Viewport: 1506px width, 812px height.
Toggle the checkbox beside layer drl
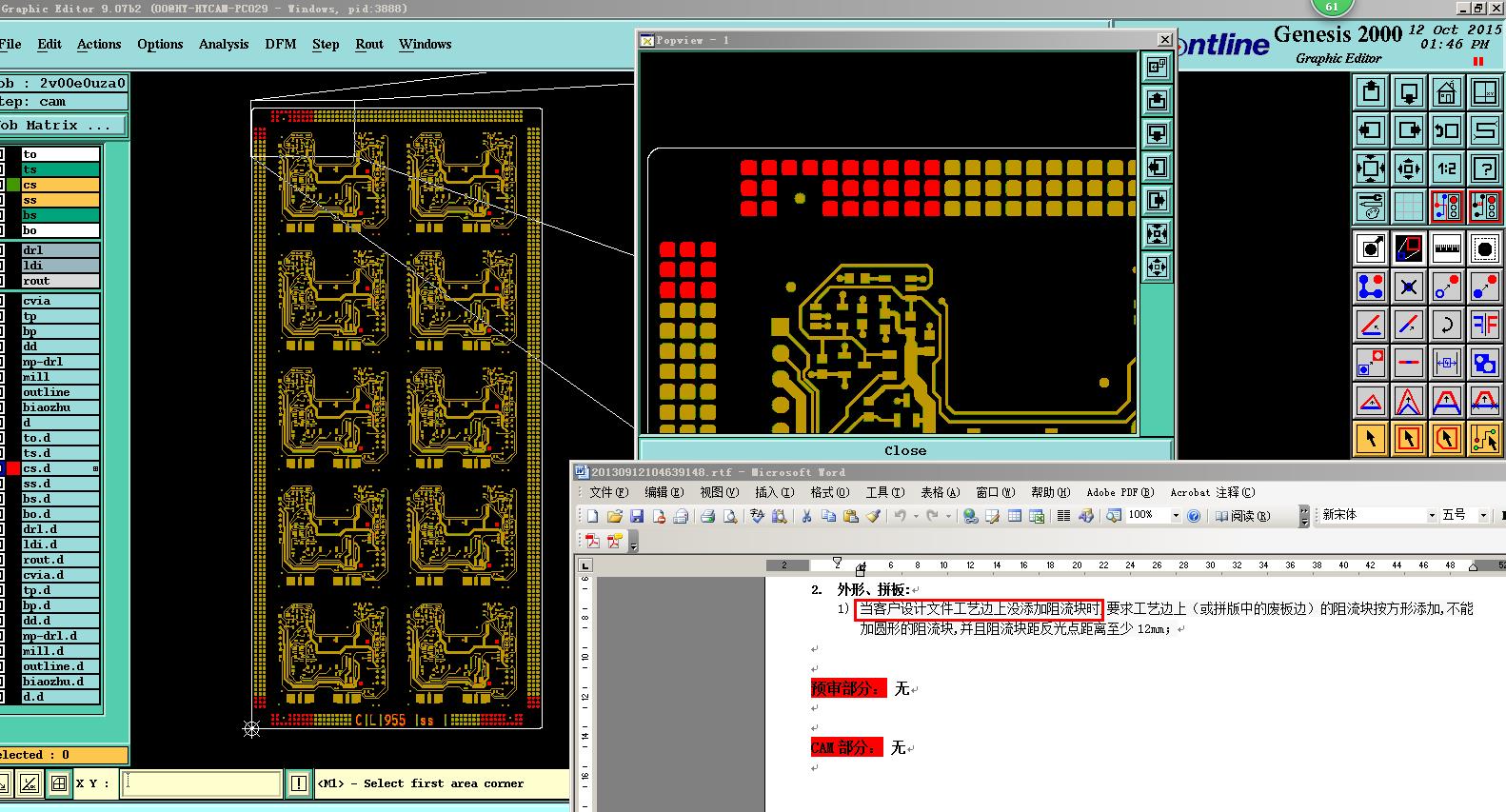click(x=2, y=250)
